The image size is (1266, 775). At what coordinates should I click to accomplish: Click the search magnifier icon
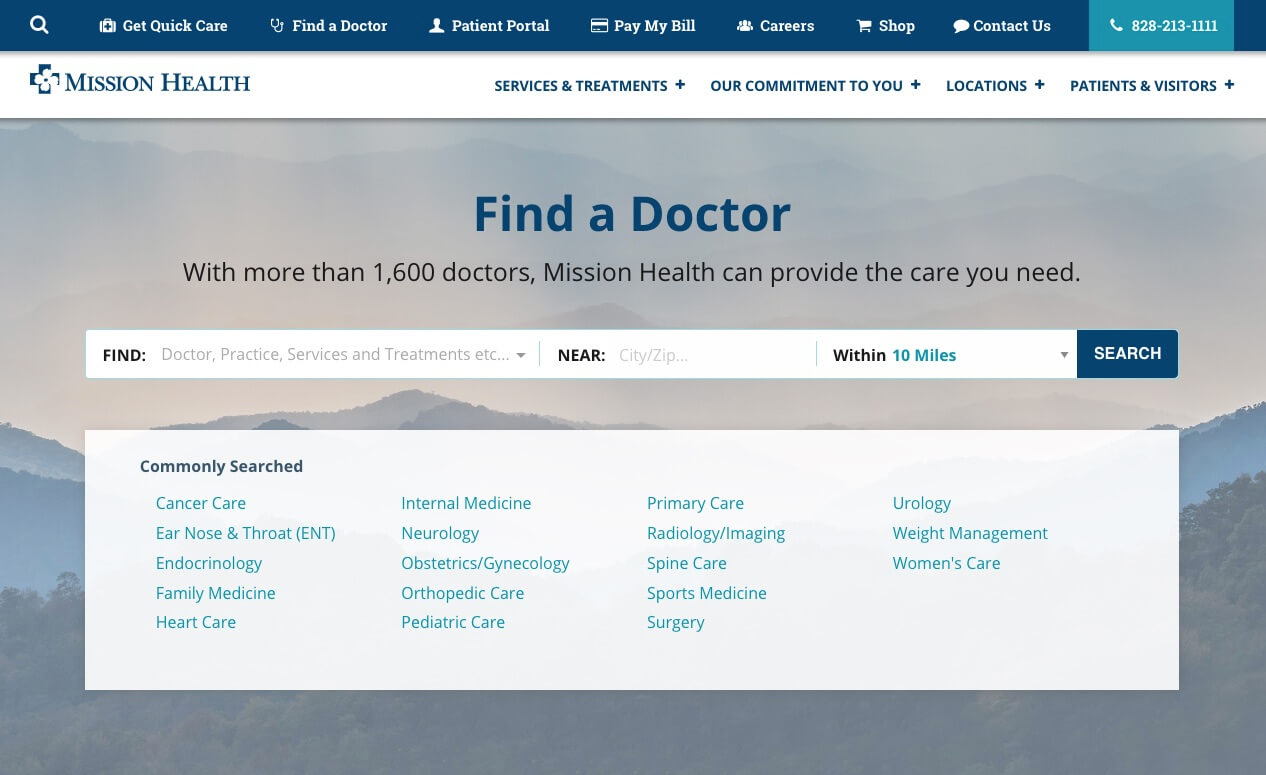39,25
